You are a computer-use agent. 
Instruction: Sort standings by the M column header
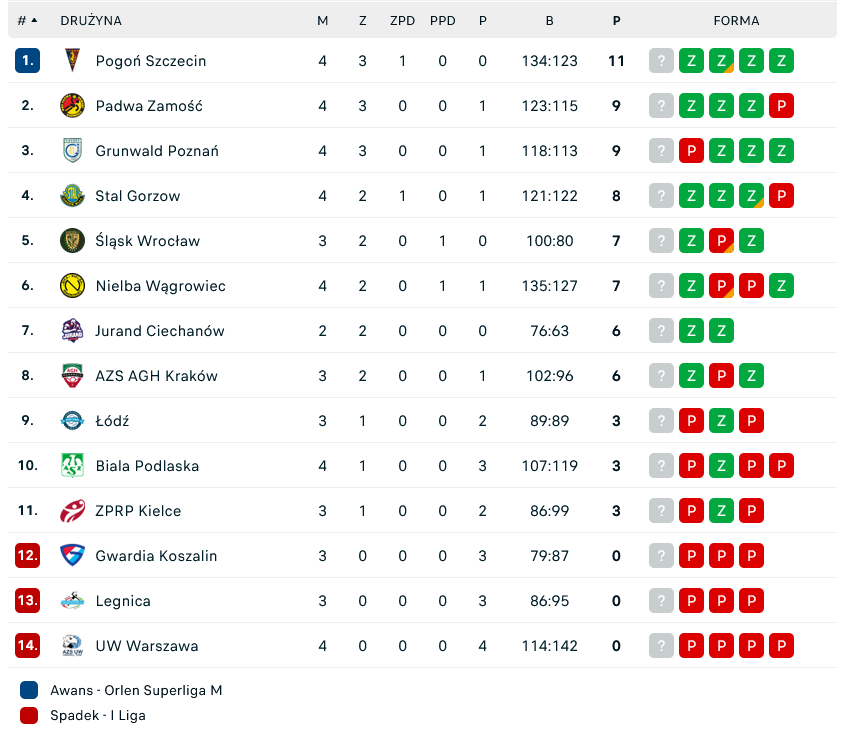point(322,20)
